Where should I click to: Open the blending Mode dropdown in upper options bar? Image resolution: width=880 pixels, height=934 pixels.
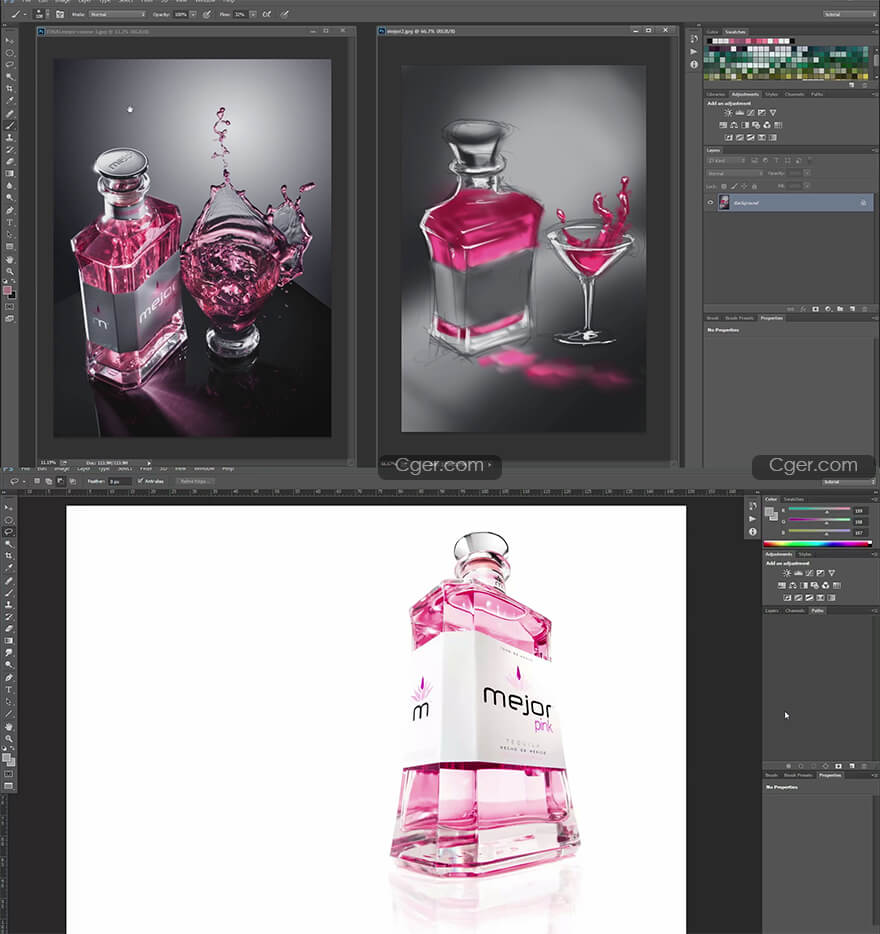tap(117, 14)
